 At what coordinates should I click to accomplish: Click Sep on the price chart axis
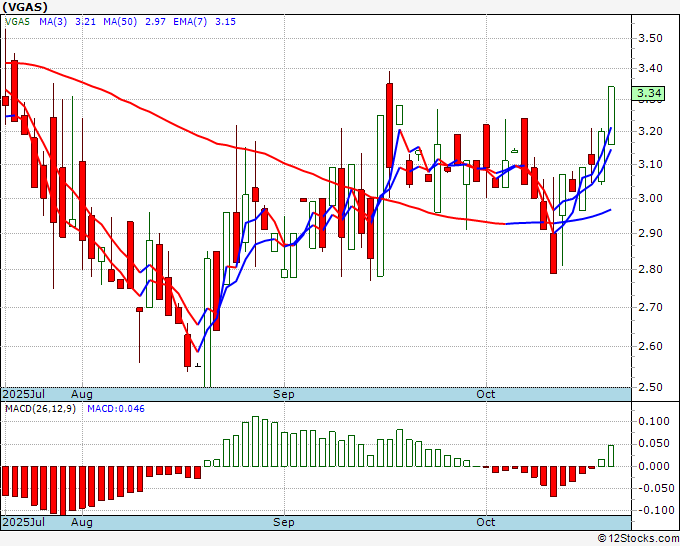pos(284,394)
